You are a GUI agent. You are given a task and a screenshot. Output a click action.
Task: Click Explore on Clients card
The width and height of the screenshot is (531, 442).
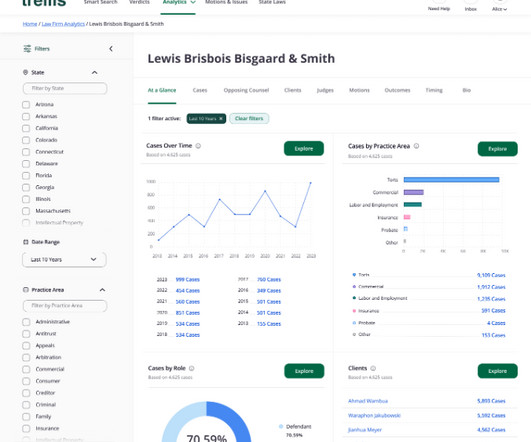[497, 371]
